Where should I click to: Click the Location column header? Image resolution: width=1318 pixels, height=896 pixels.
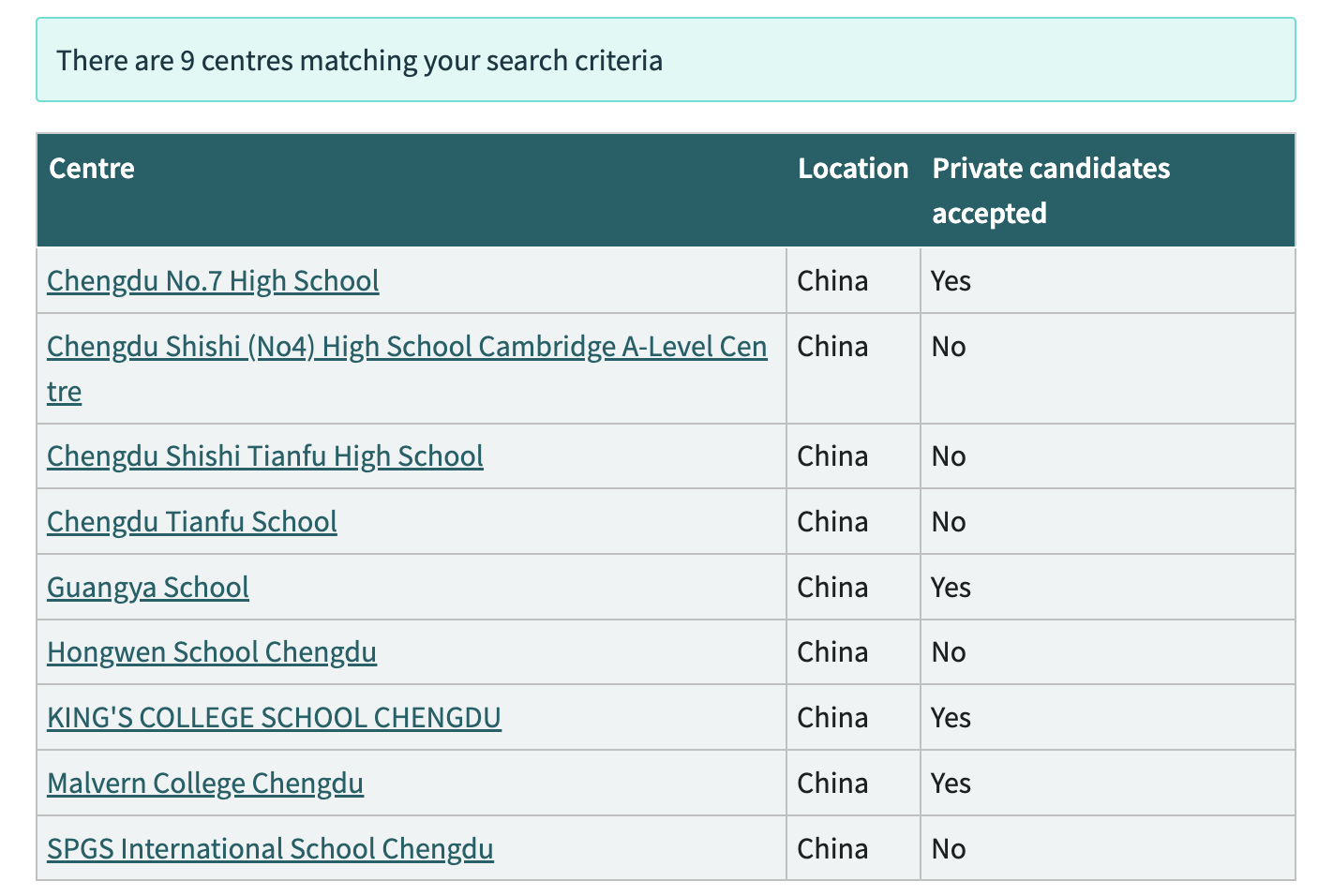pyautogui.click(x=853, y=169)
